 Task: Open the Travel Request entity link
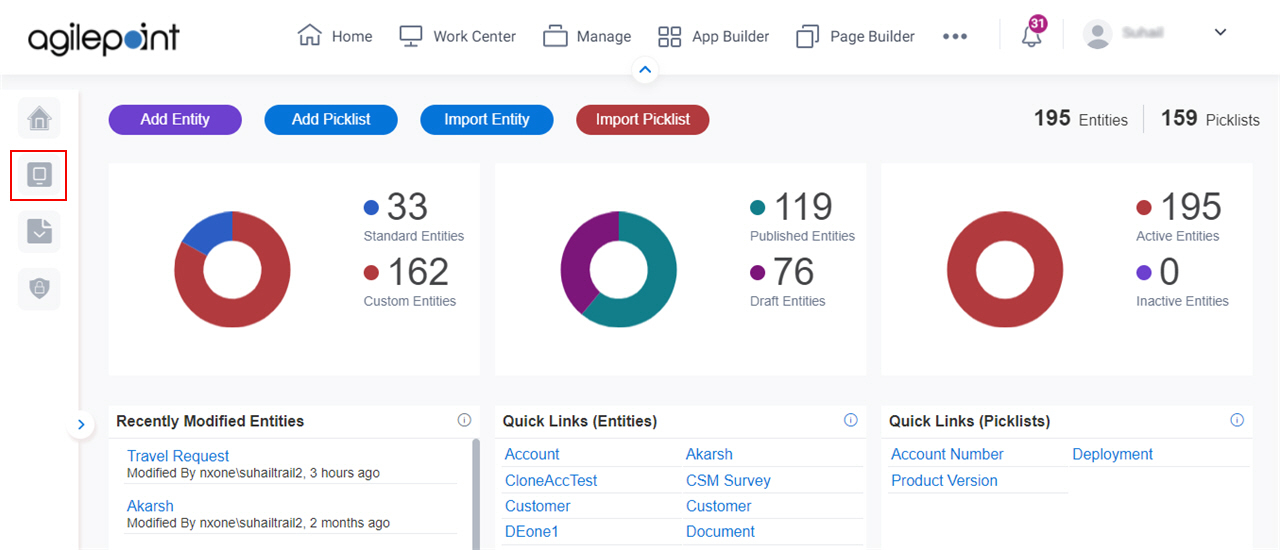[178, 456]
